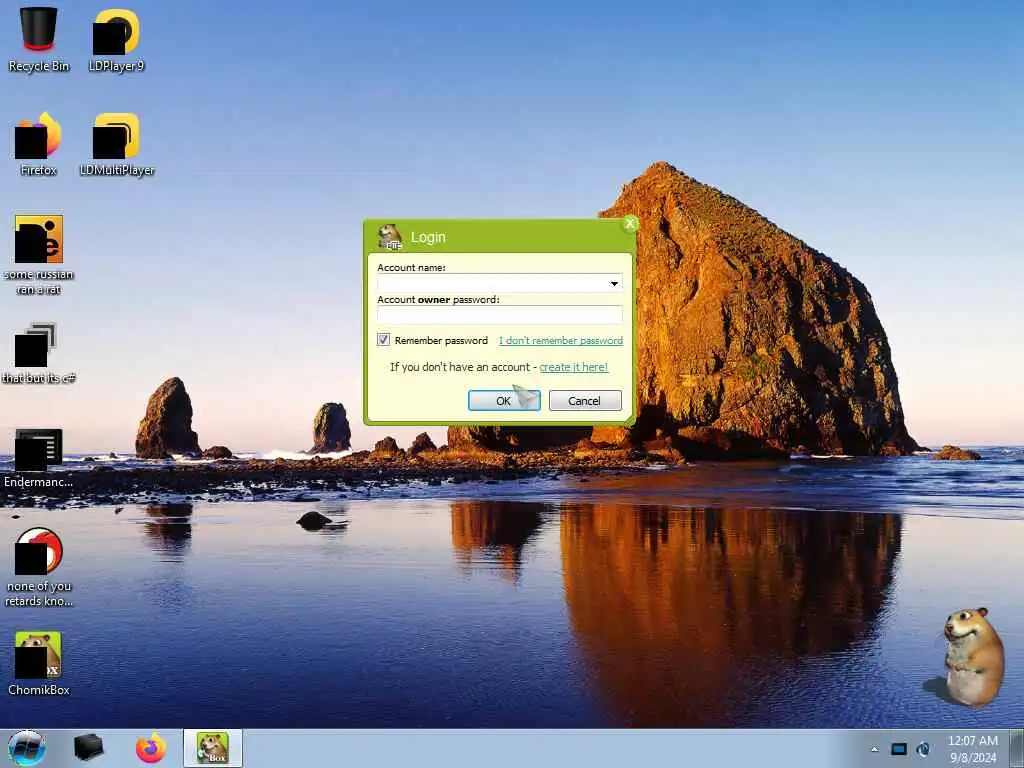The image size is (1024, 768).
Task: Select the 'some russian ran a rat' icon
Action: pyautogui.click(x=39, y=255)
